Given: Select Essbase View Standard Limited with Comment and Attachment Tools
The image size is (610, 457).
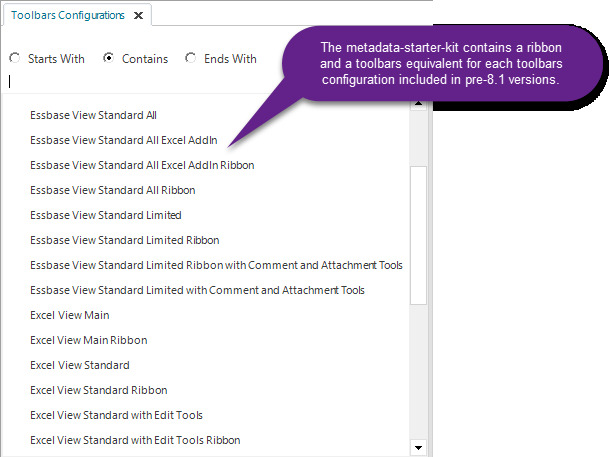Looking at the screenshot, I should (x=197, y=290).
